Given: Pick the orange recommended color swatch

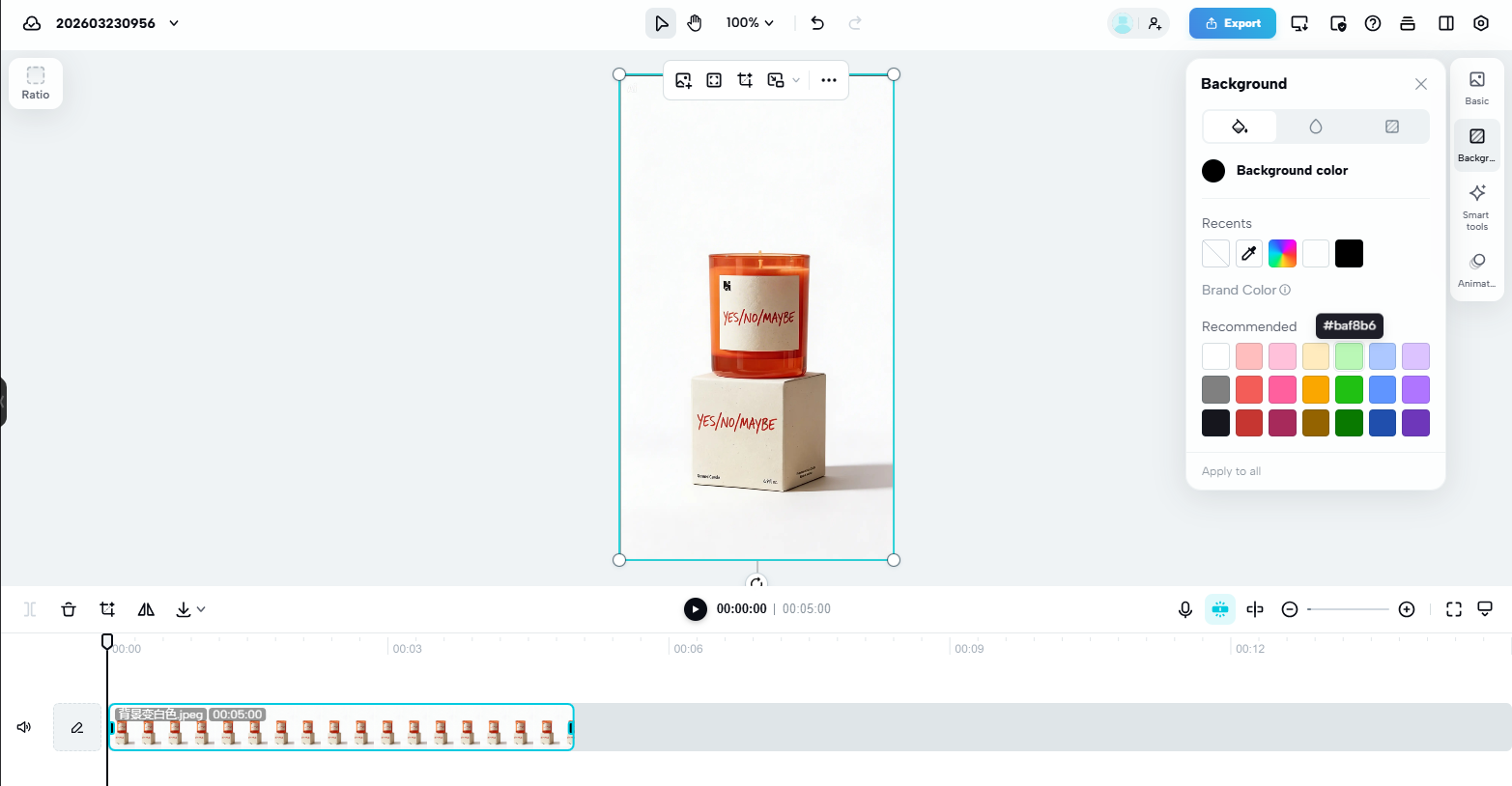Looking at the screenshot, I should (1316, 390).
